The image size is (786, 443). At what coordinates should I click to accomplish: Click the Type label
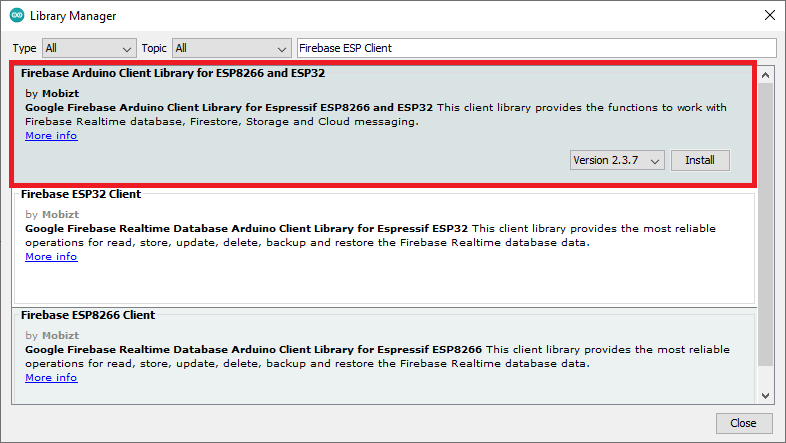click(24, 48)
